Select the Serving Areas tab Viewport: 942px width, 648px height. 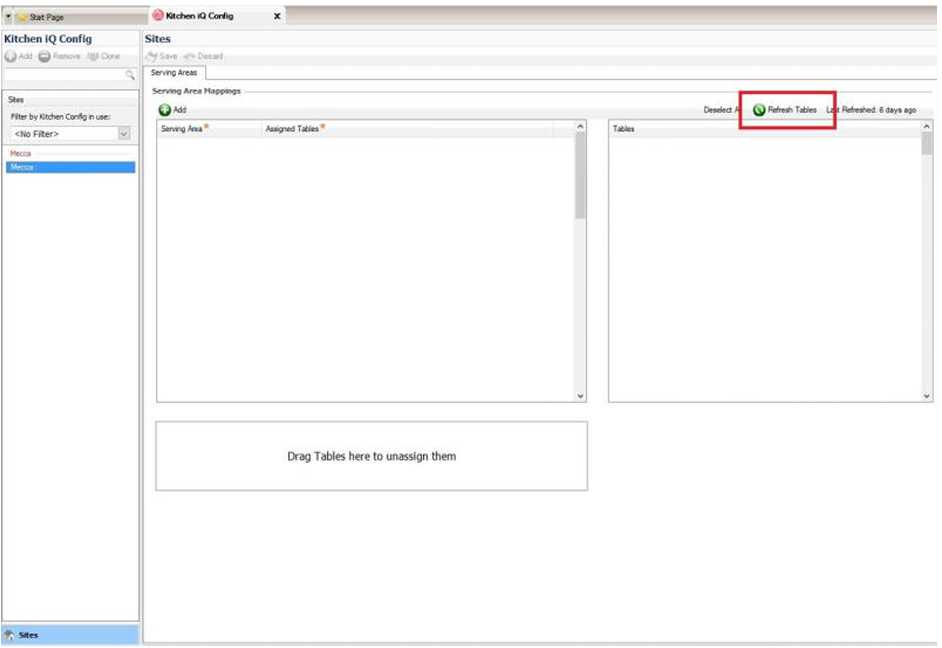point(174,73)
